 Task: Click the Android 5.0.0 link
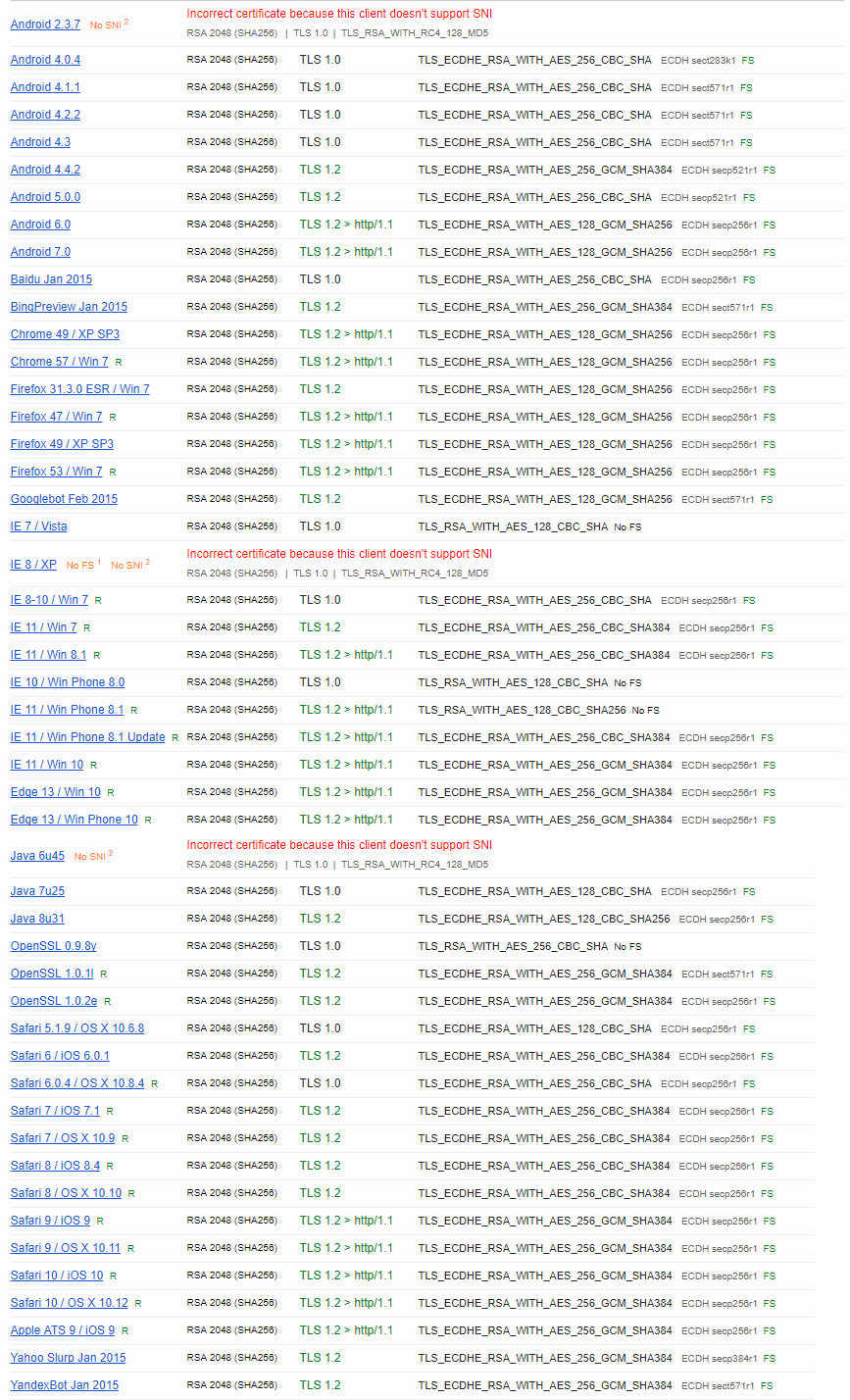45,197
